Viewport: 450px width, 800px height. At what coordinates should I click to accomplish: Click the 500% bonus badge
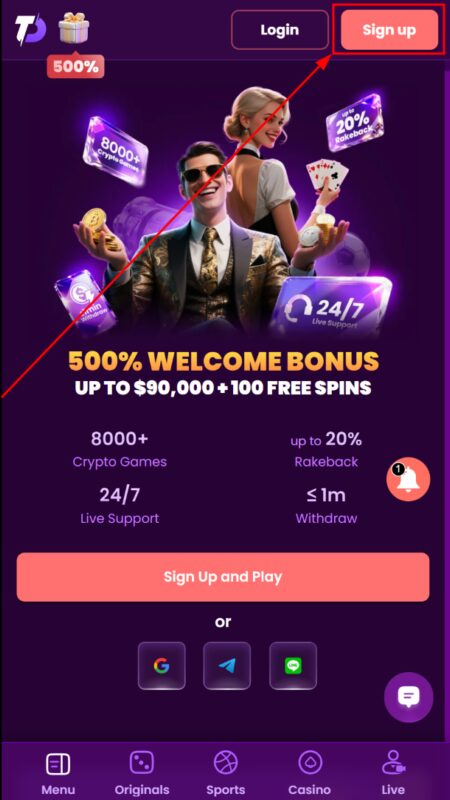click(76, 67)
